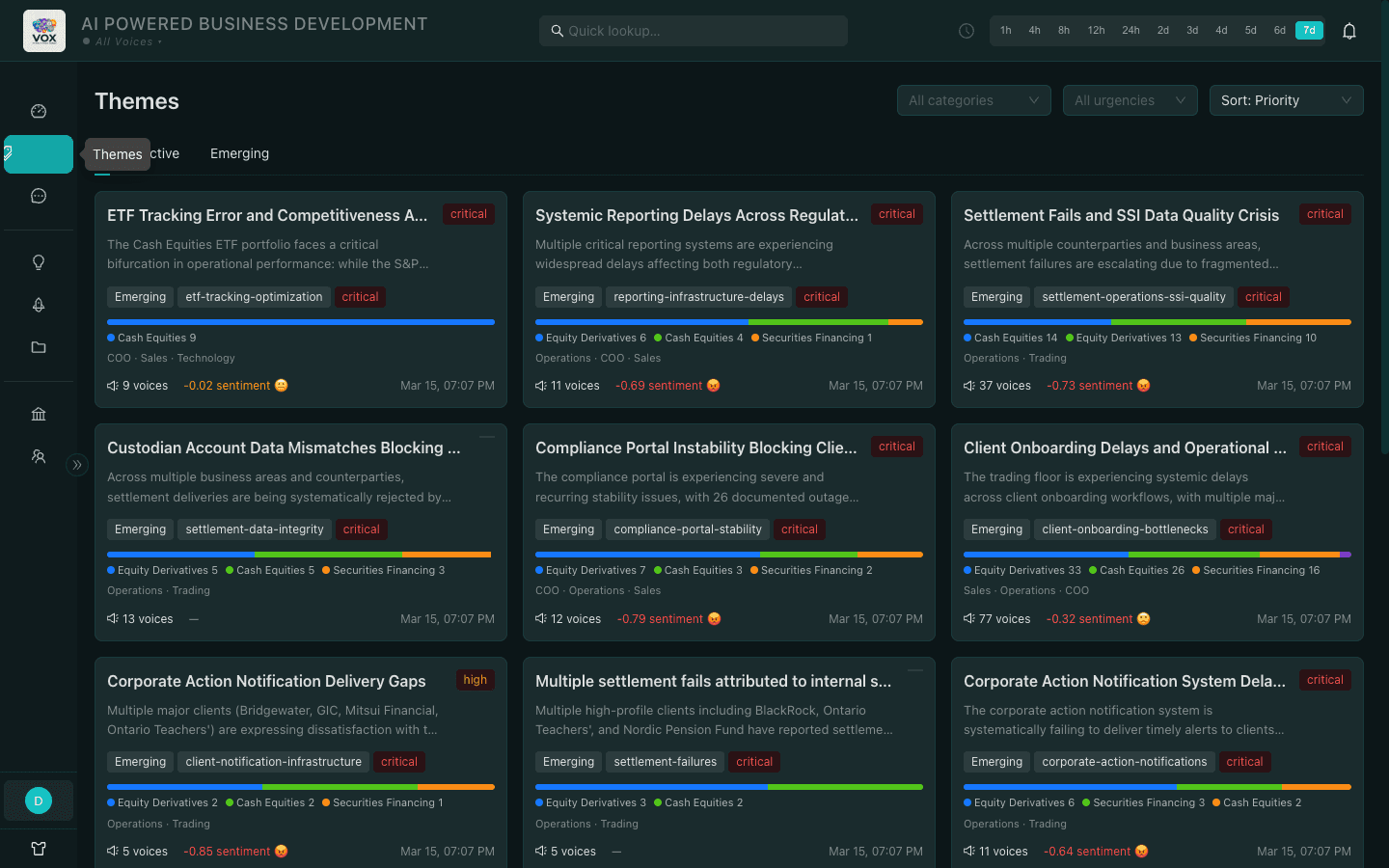1389x868 pixels.
Task: Click inside the Quick lookup search field
Action: tap(693, 30)
